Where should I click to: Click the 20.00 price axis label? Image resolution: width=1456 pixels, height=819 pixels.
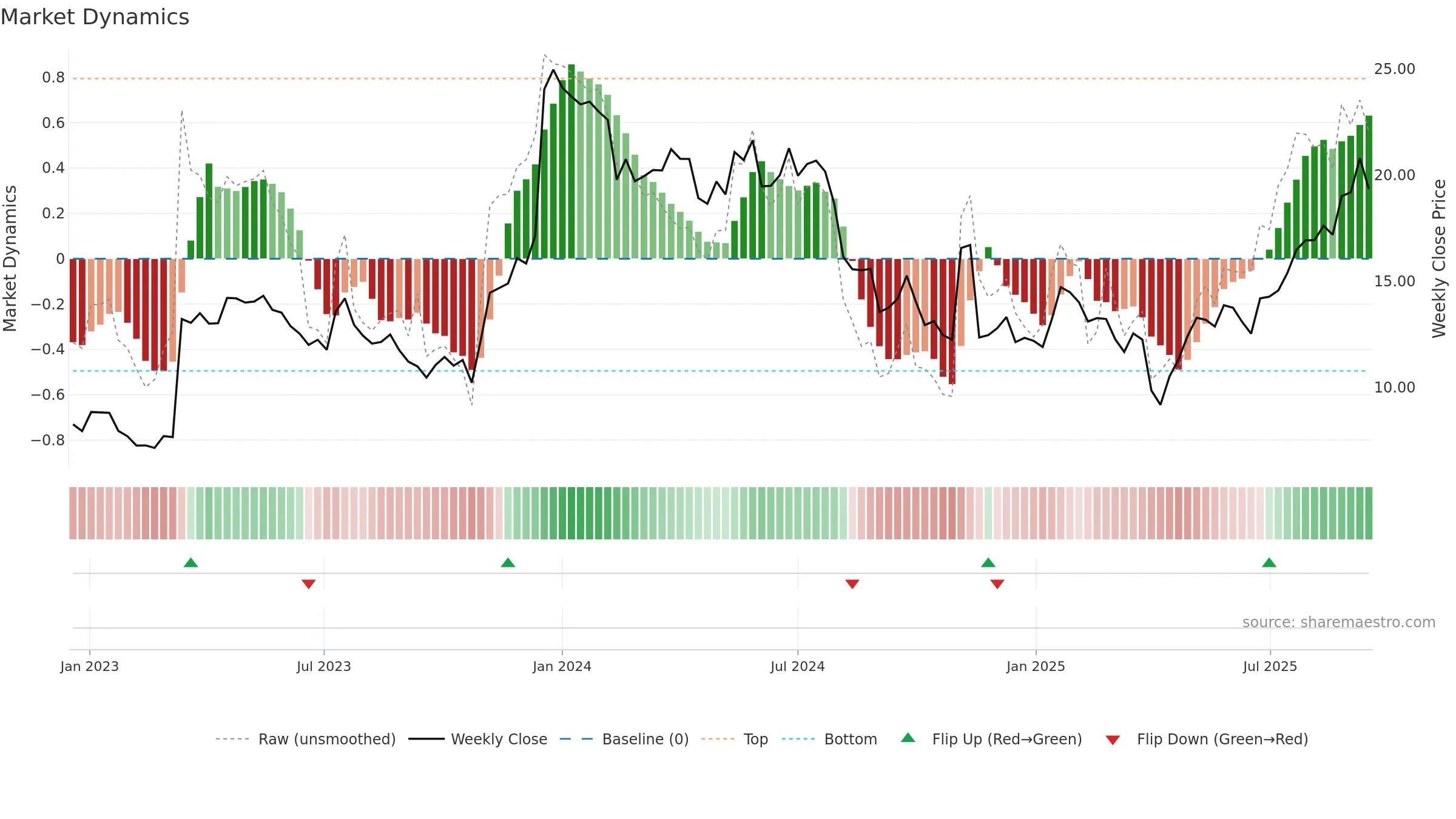(x=1395, y=175)
